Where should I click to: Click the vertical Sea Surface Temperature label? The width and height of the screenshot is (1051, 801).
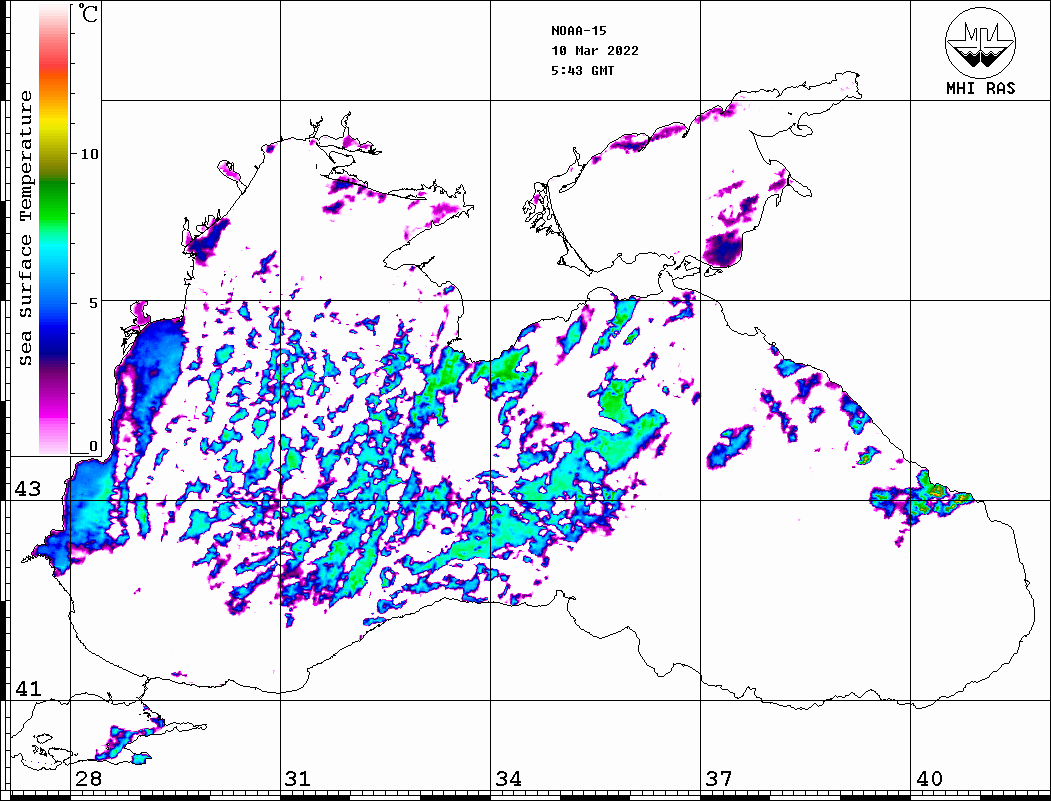pos(26,228)
